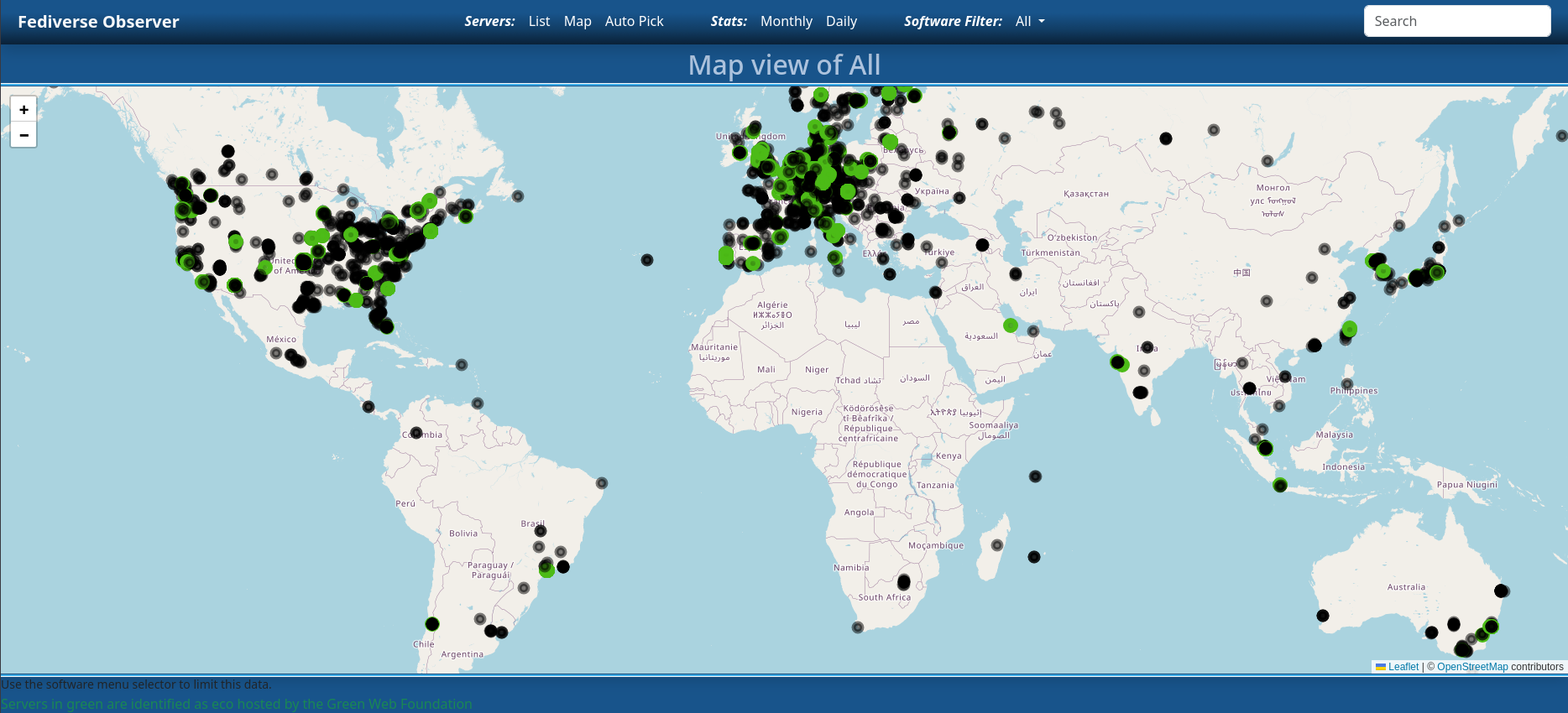Image resolution: width=1568 pixels, height=713 pixels.
Task: Go to Fediverse Observer home
Action: (x=98, y=22)
